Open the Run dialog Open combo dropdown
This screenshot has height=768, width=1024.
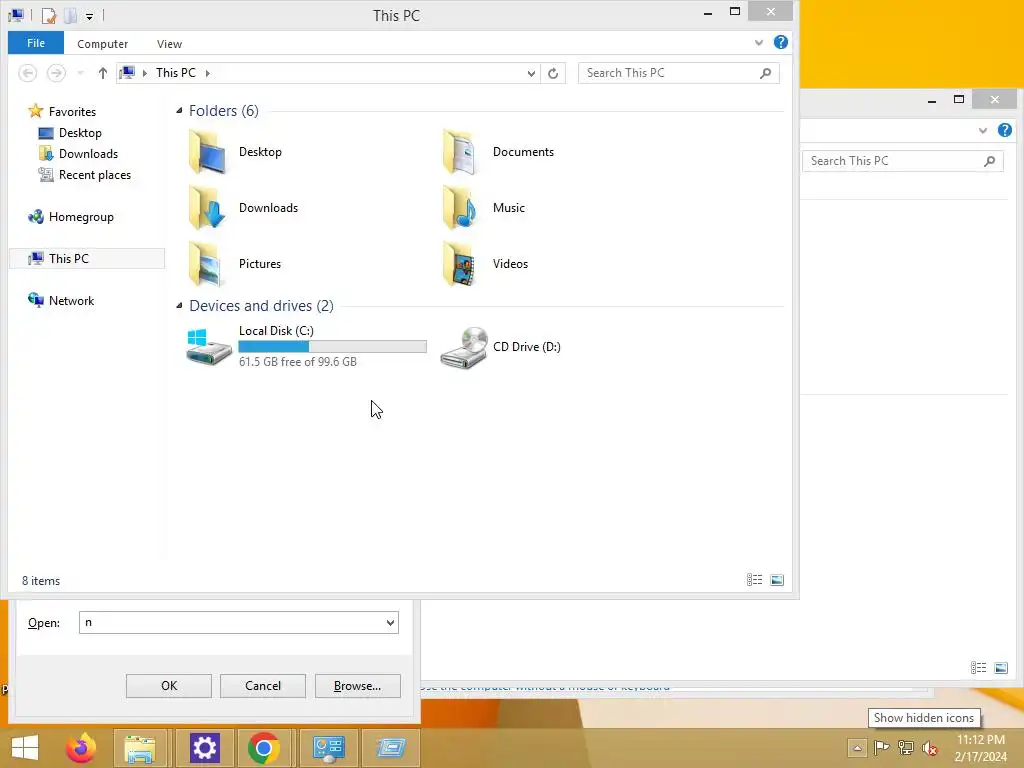(391, 622)
